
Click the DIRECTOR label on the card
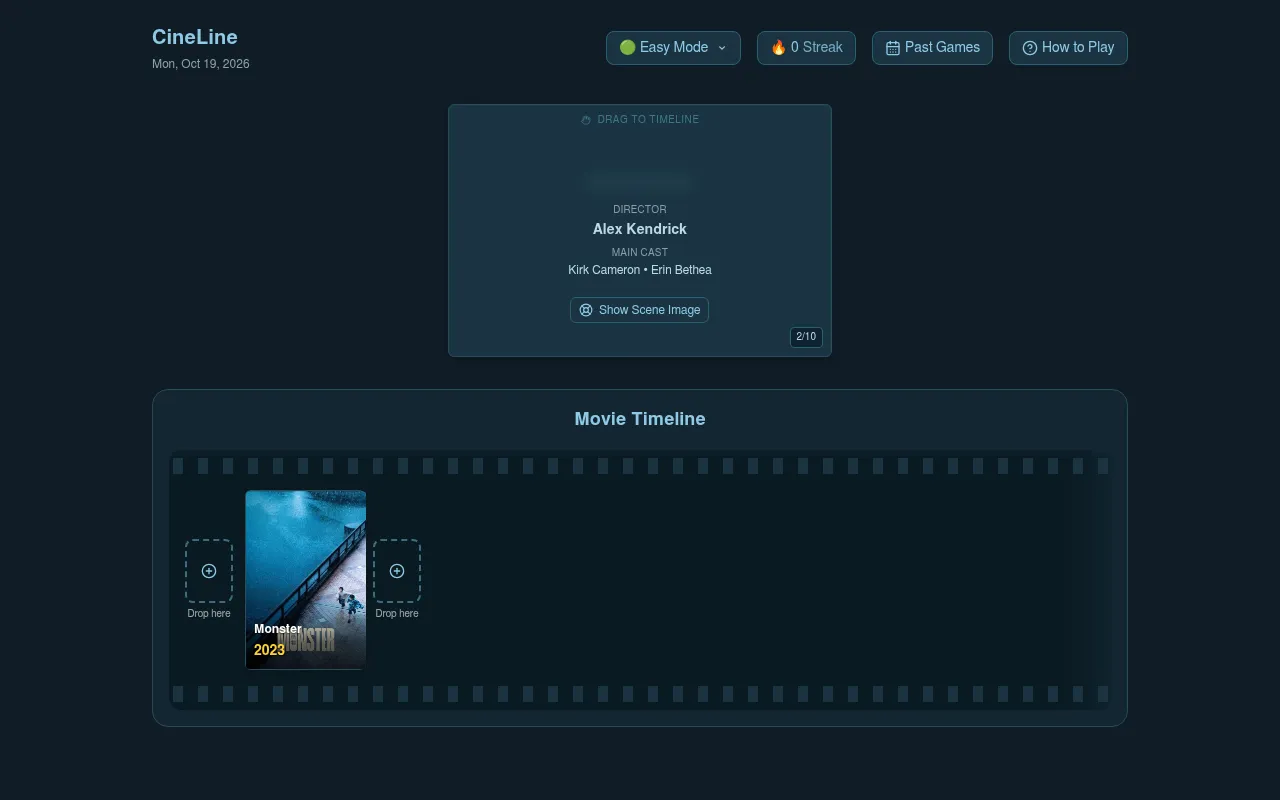coord(640,210)
